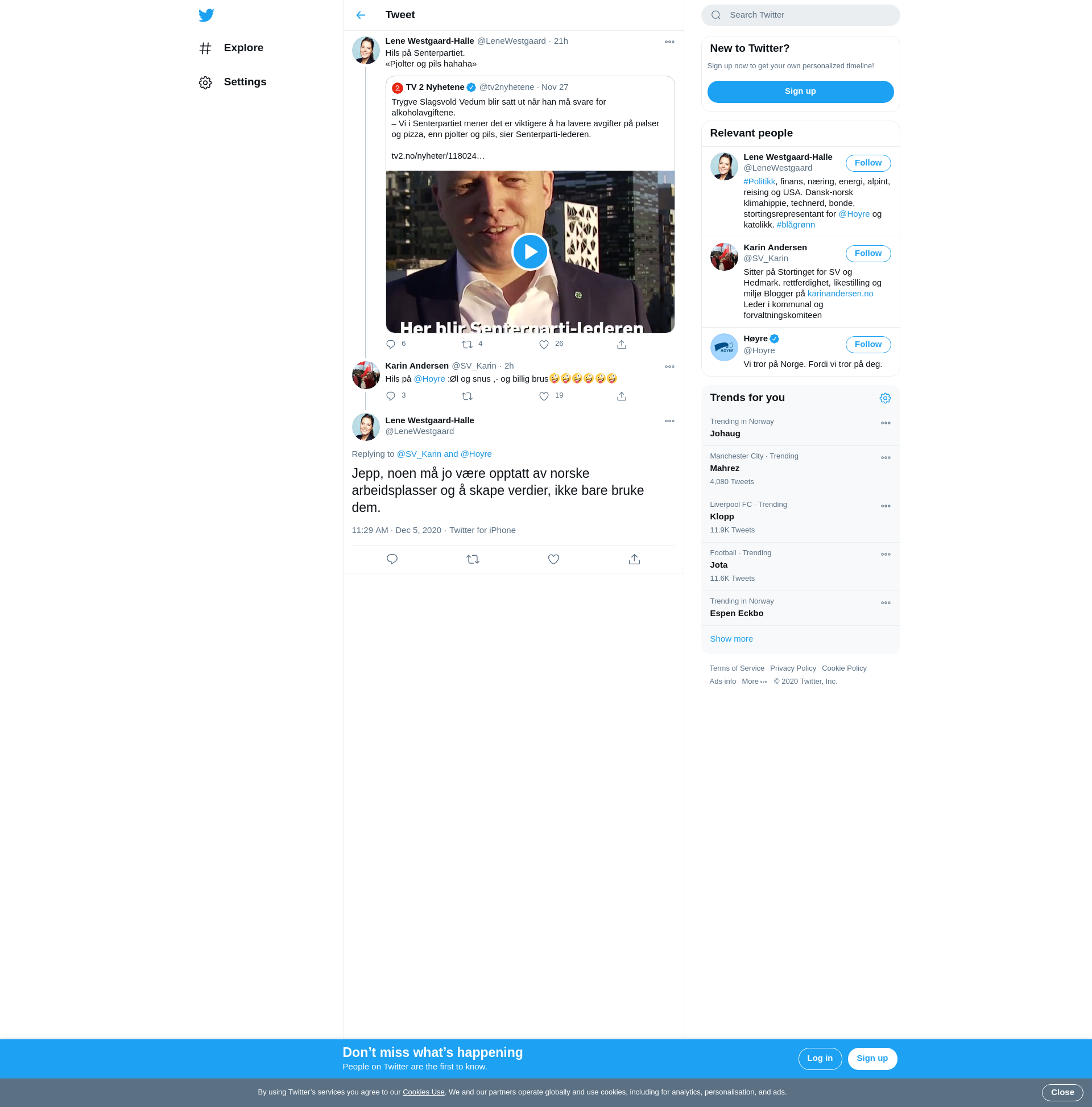Viewport: 1092px width, 1107px height.
Task: Open options for Klopp trend
Action: pyautogui.click(x=885, y=506)
